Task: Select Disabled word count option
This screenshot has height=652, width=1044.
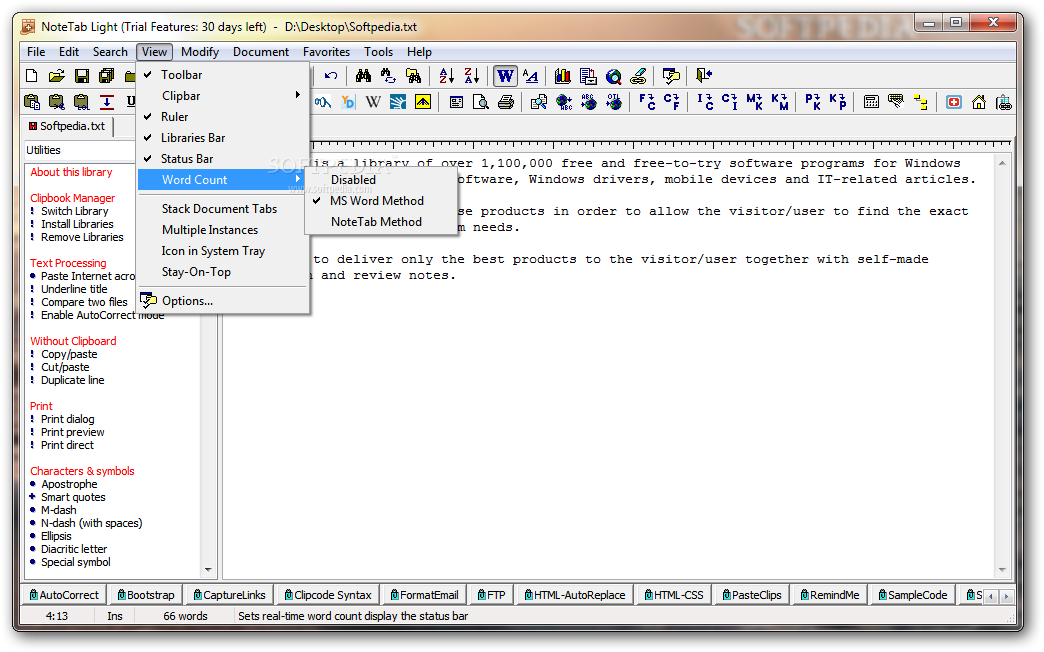Action: (x=382, y=180)
